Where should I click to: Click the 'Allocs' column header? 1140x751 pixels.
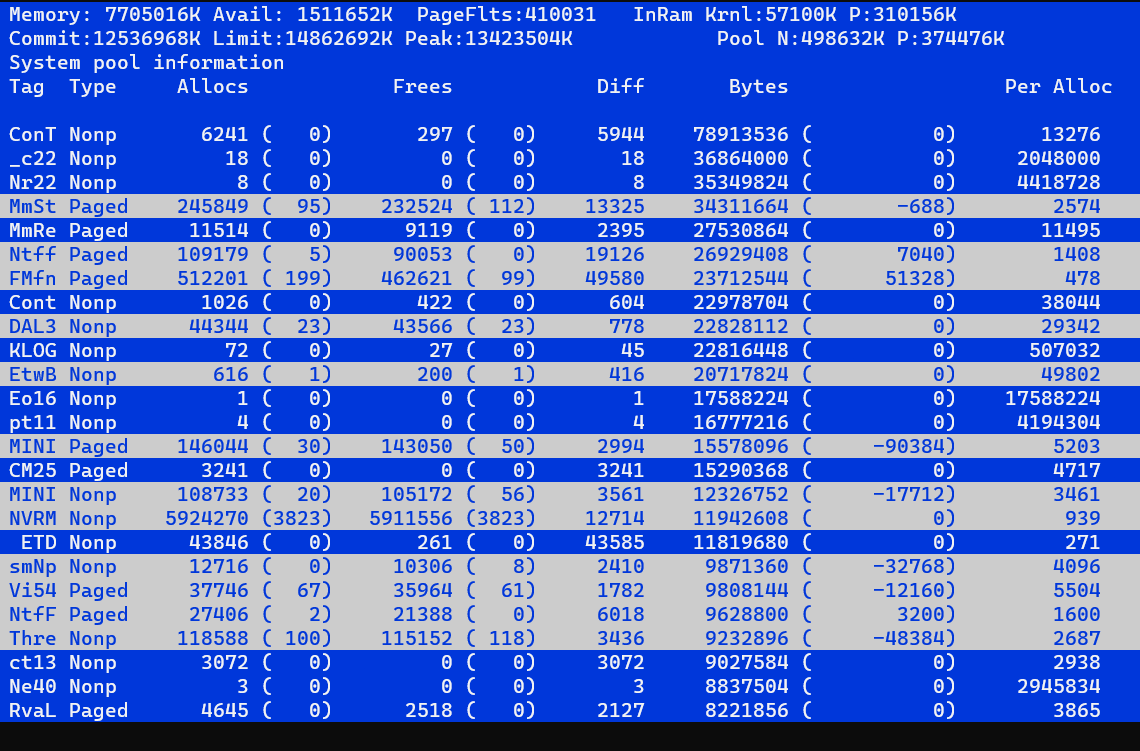click(212, 87)
